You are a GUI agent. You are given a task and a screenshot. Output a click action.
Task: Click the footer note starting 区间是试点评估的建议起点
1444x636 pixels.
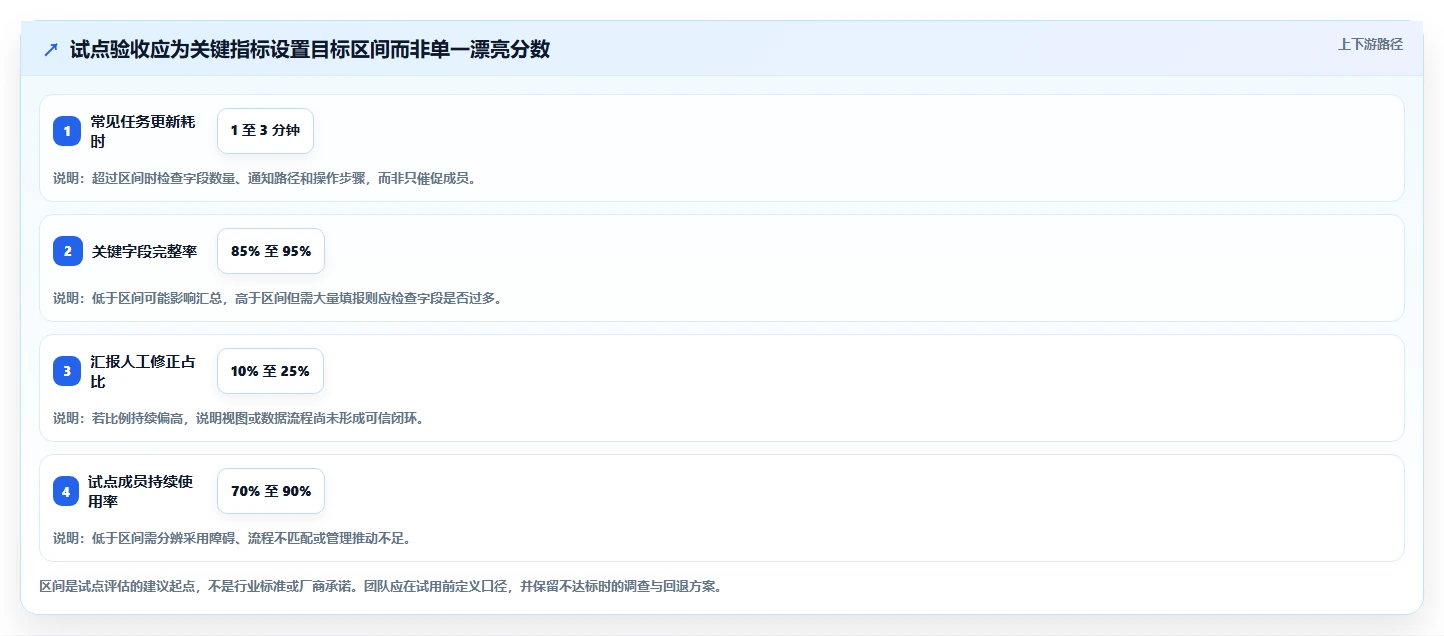click(381, 587)
